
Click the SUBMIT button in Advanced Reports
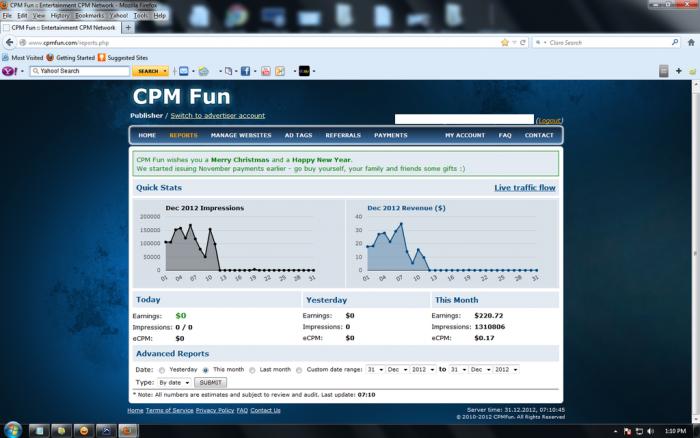click(210, 383)
